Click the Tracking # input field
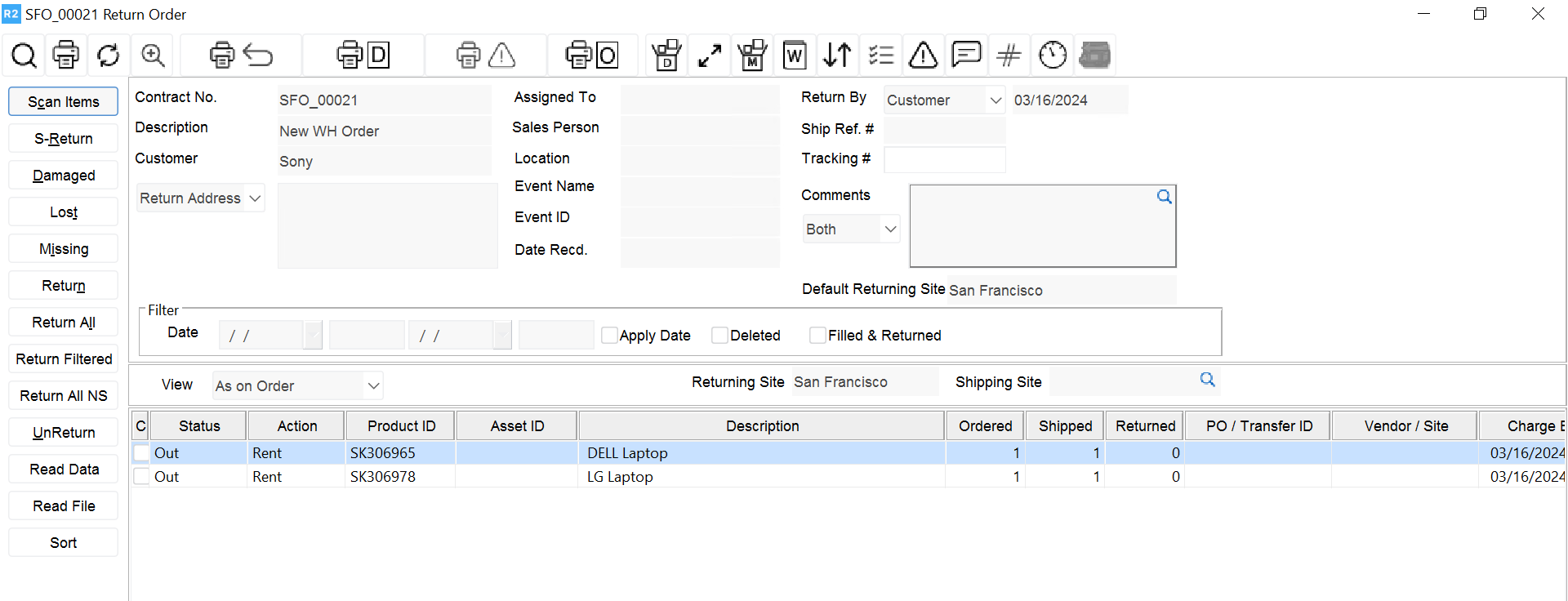1568x601 pixels. point(944,159)
